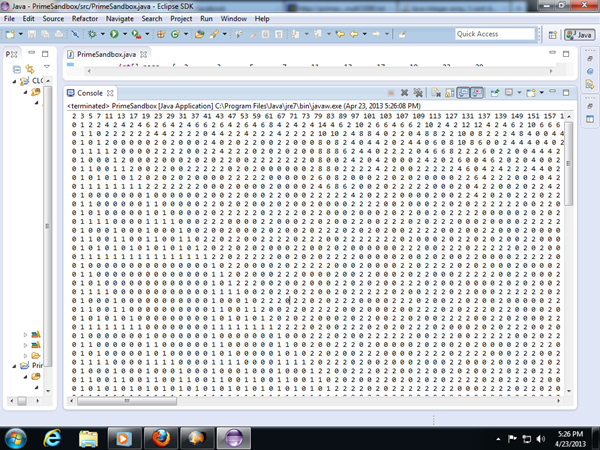Click the Next Annotation toolbar icon
600x450 pixels.
point(296,34)
